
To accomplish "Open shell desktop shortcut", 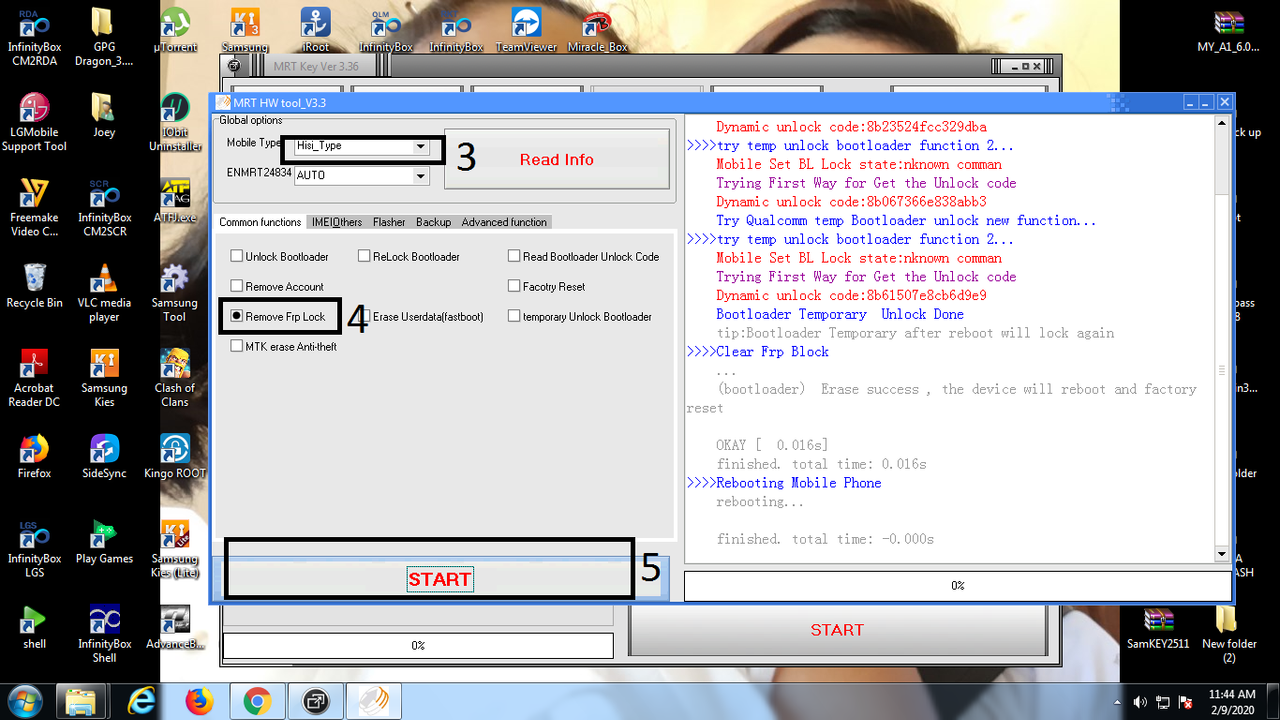I will [x=34, y=627].
